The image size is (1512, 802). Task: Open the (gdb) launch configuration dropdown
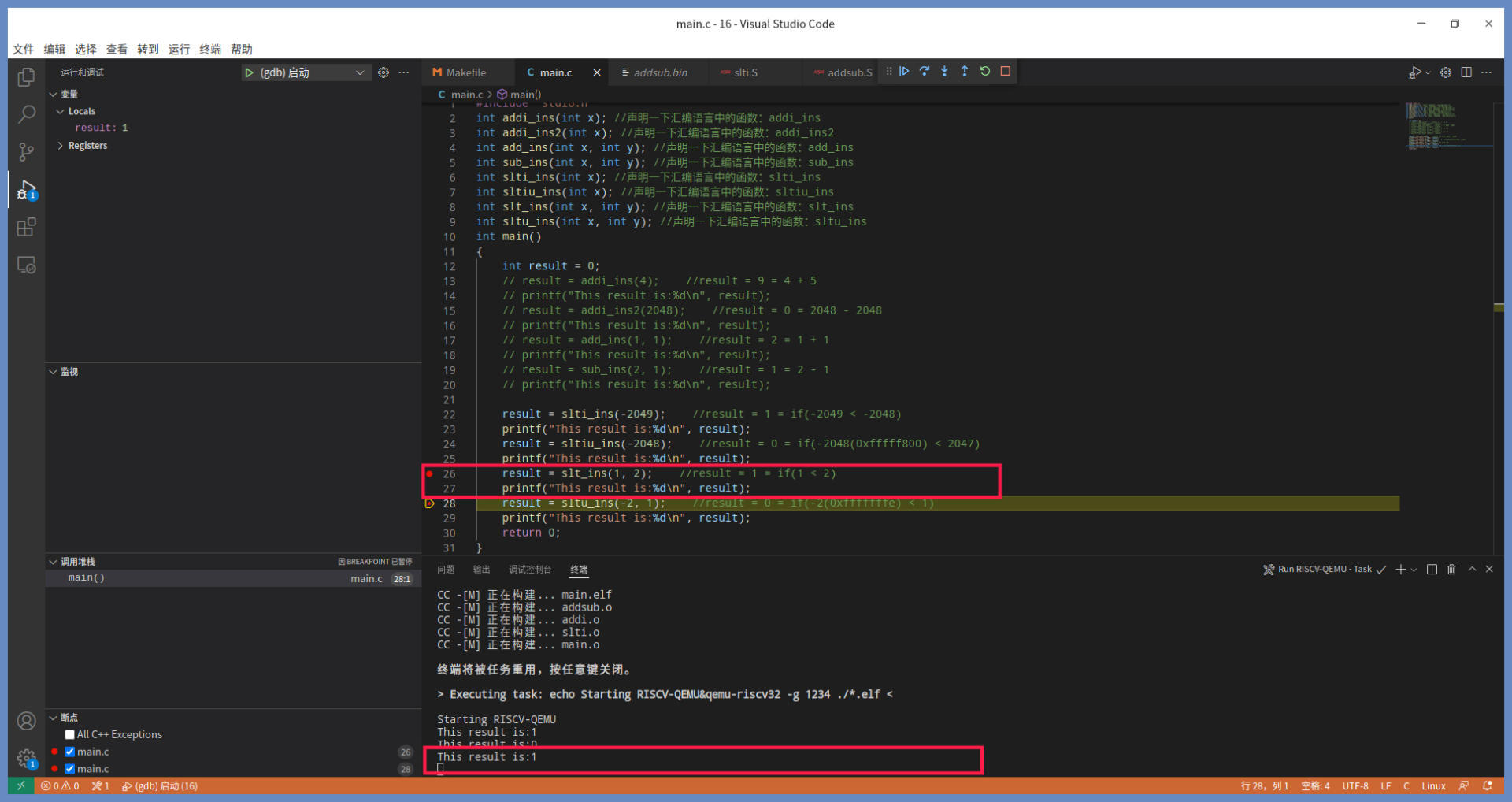coord(360,72)
